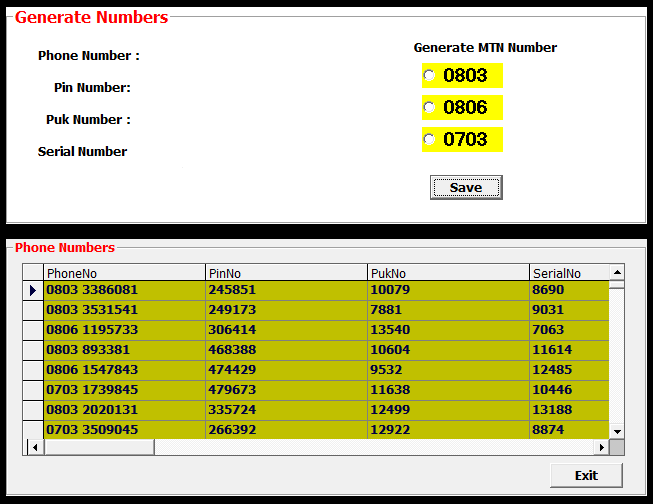Click PinNo cell 335724
The height and width of the screenshot is (504, 653).
pos(287,410)
